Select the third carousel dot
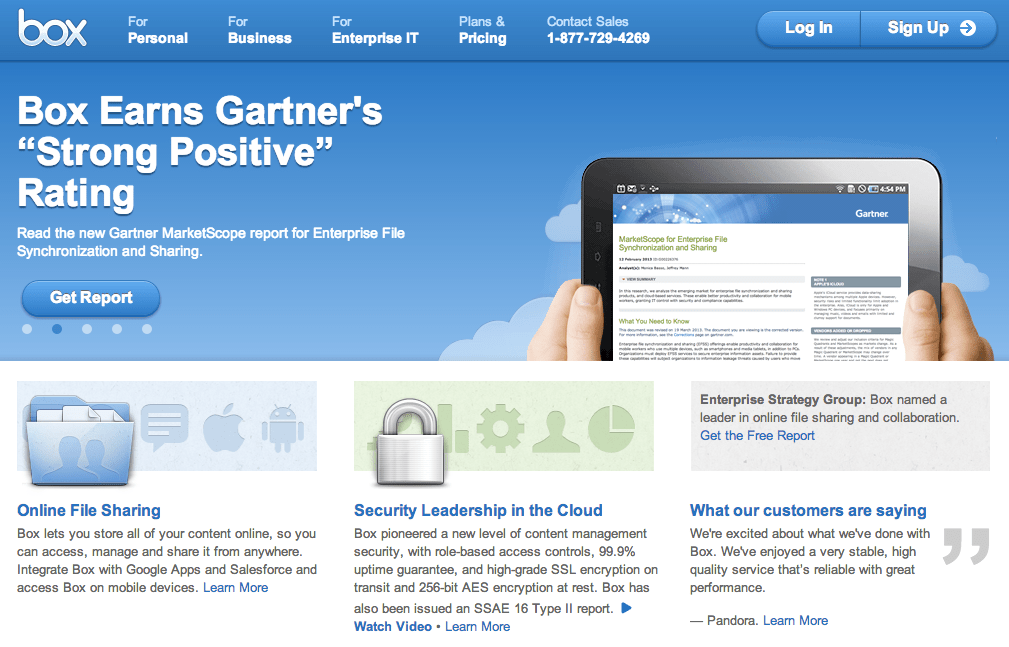1009x647 pixels. [x=87, y=329]
